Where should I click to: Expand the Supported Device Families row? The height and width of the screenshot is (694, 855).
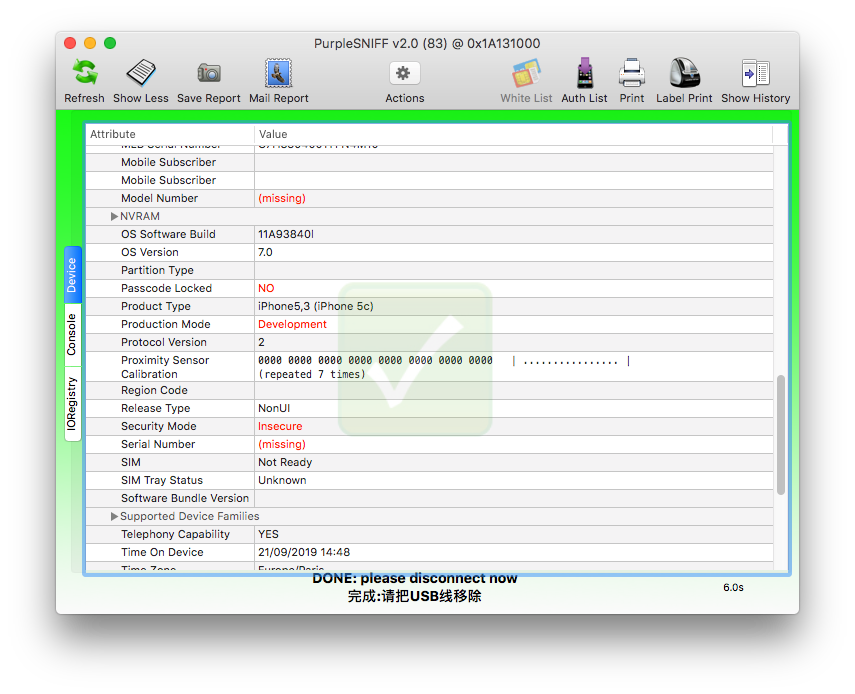[x=114, y=516]
